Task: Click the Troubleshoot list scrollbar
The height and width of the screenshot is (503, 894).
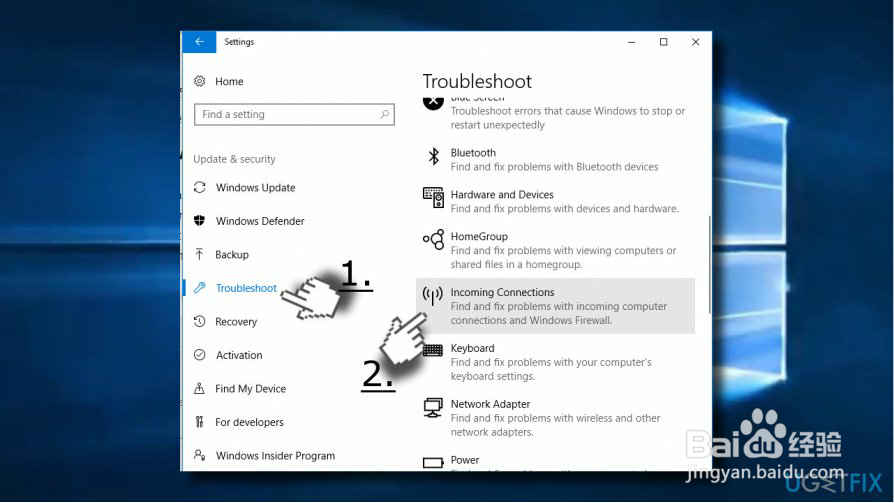Action: click(x=709, y=264)
